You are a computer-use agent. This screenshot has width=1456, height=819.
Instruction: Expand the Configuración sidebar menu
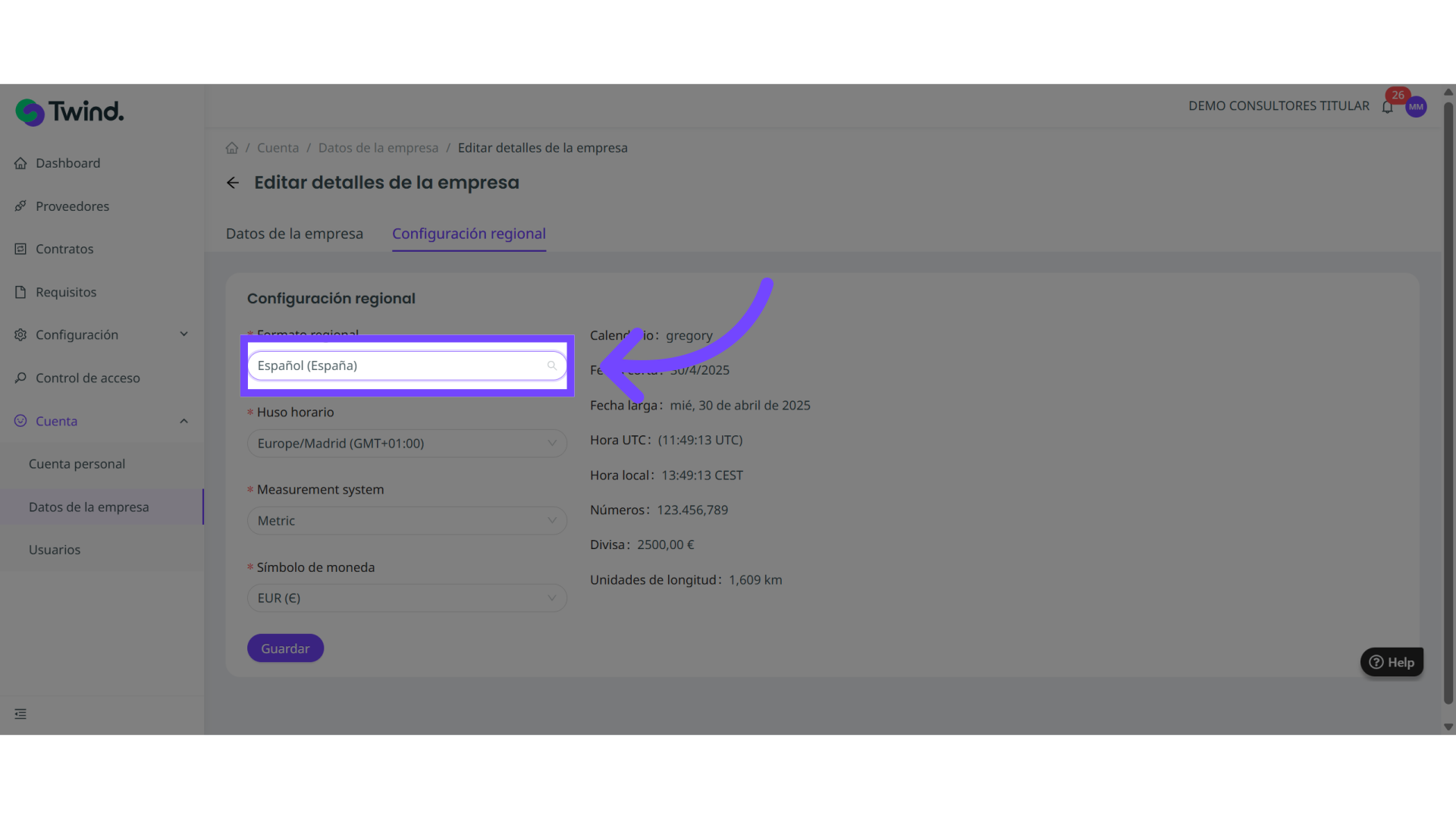102,334
